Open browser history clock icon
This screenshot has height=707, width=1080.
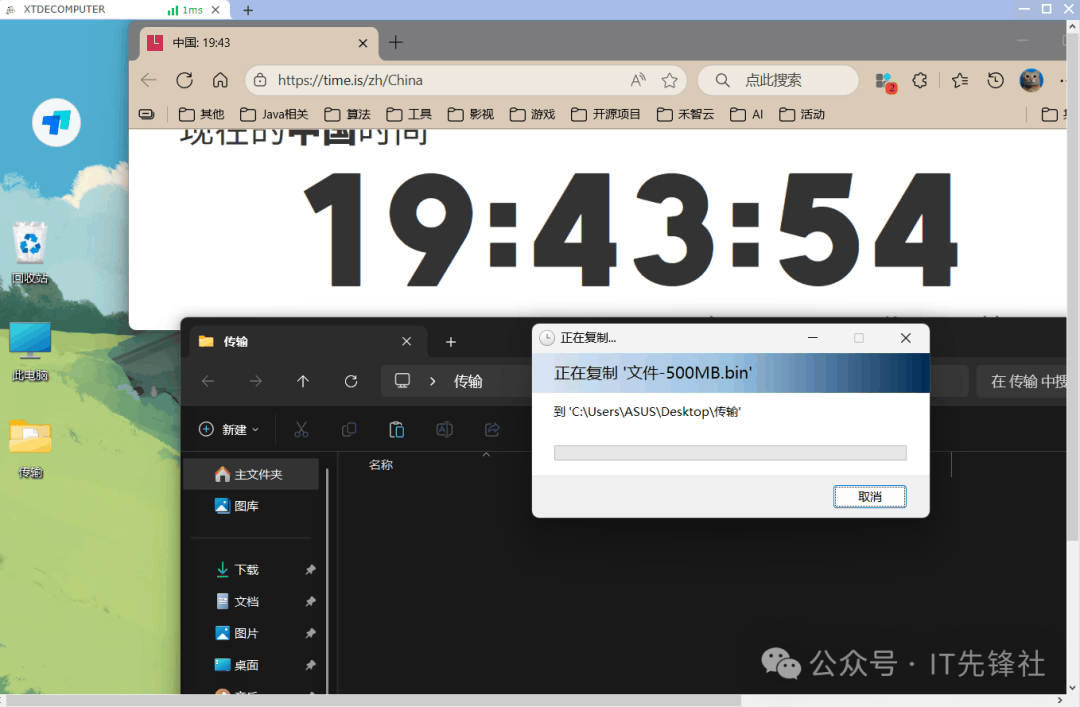pyautogui.click(x=995, y=80)
